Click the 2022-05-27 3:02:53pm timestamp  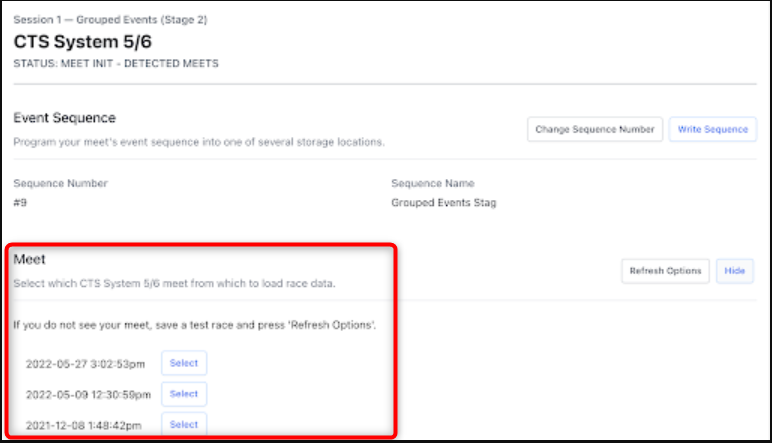point(86,364)
